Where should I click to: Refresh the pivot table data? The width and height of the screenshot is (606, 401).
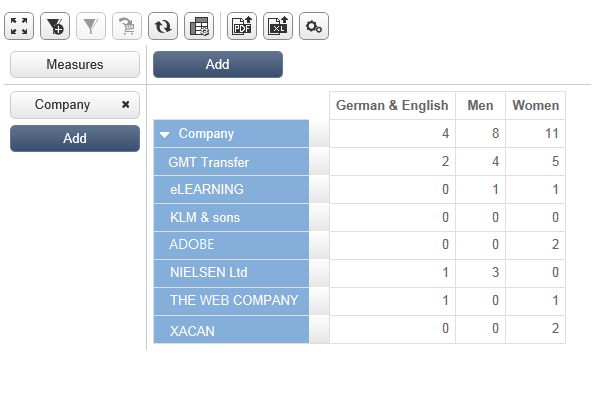click(163, 27)
